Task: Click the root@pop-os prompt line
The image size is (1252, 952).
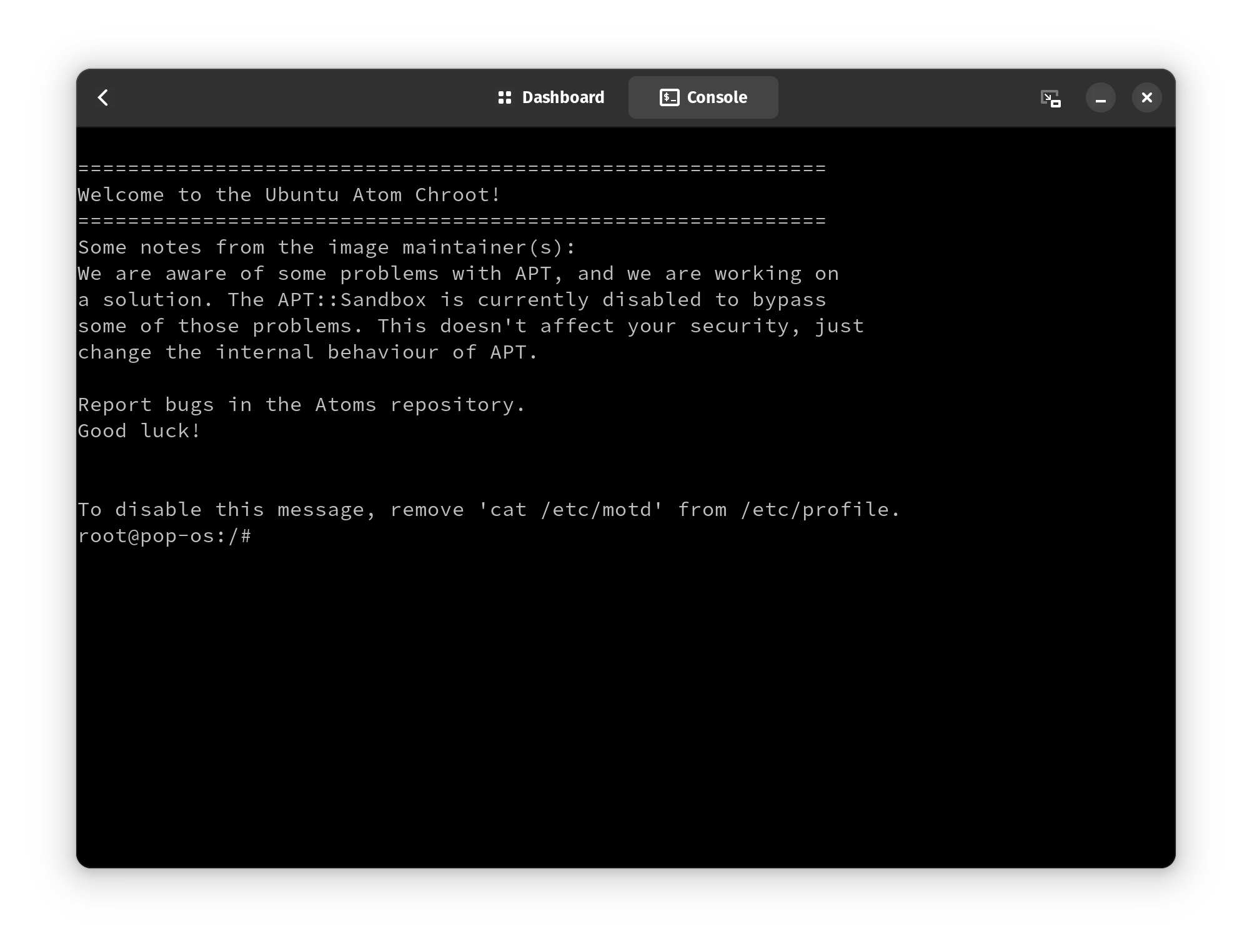Action: (165, 536)
